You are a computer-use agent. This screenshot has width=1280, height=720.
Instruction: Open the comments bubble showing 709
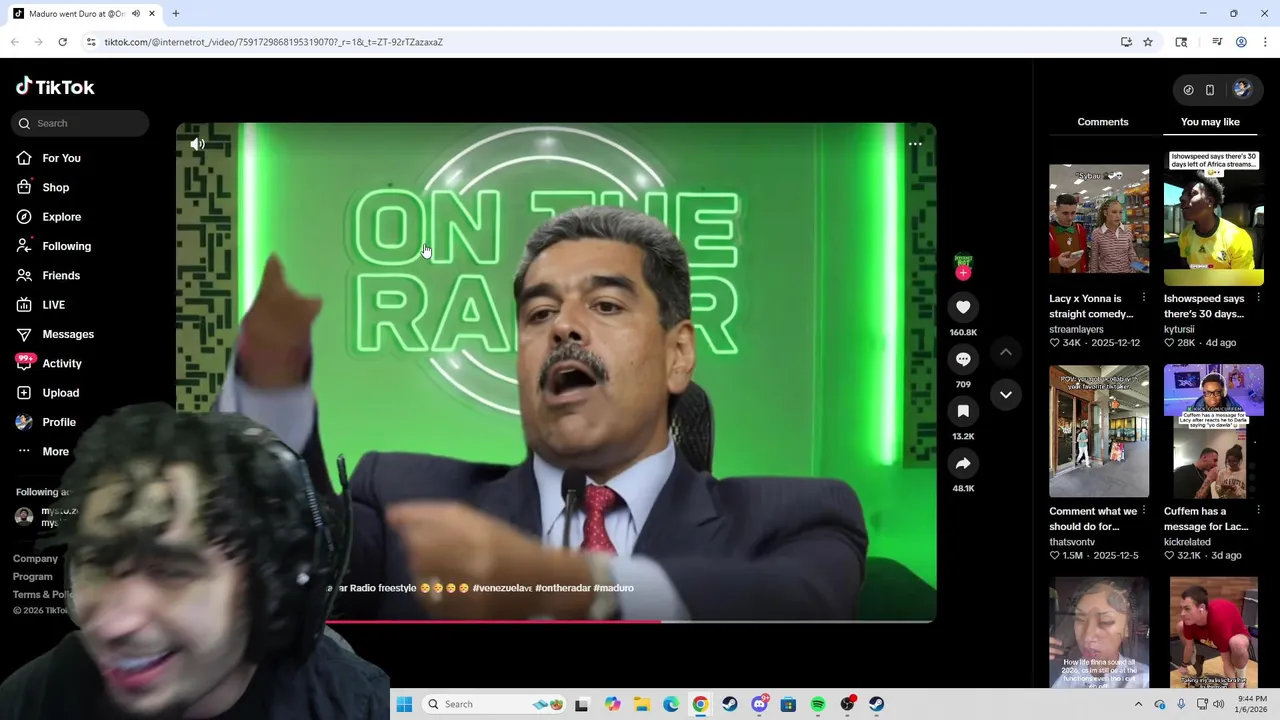963,359
